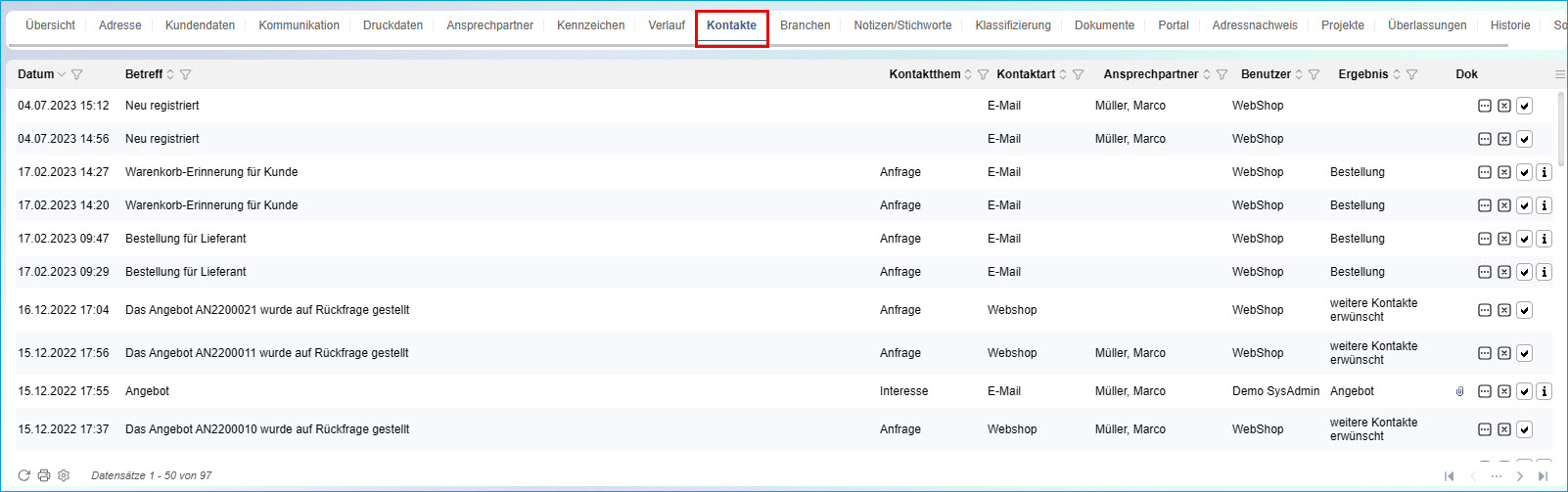
Task: Open the Benutzer column filter
Action: pyautogui.click(x=1314, y=74)
